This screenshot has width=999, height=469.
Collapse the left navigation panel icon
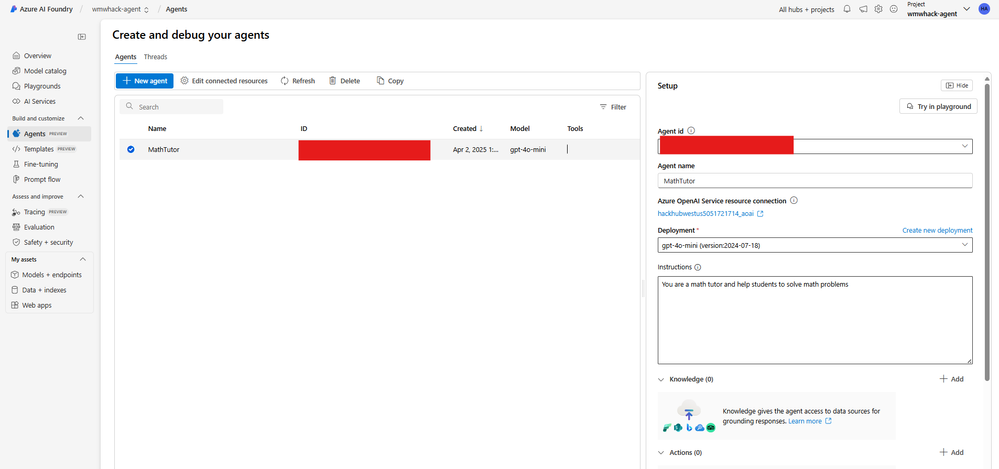[x=82, y=37]
